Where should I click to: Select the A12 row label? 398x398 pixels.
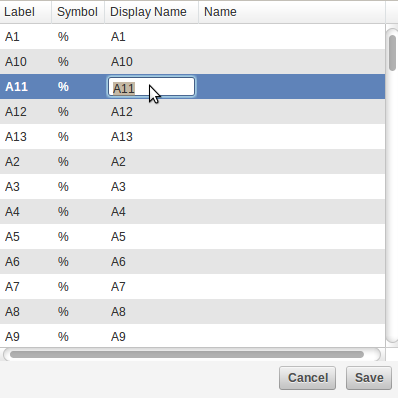click(16, 112)
